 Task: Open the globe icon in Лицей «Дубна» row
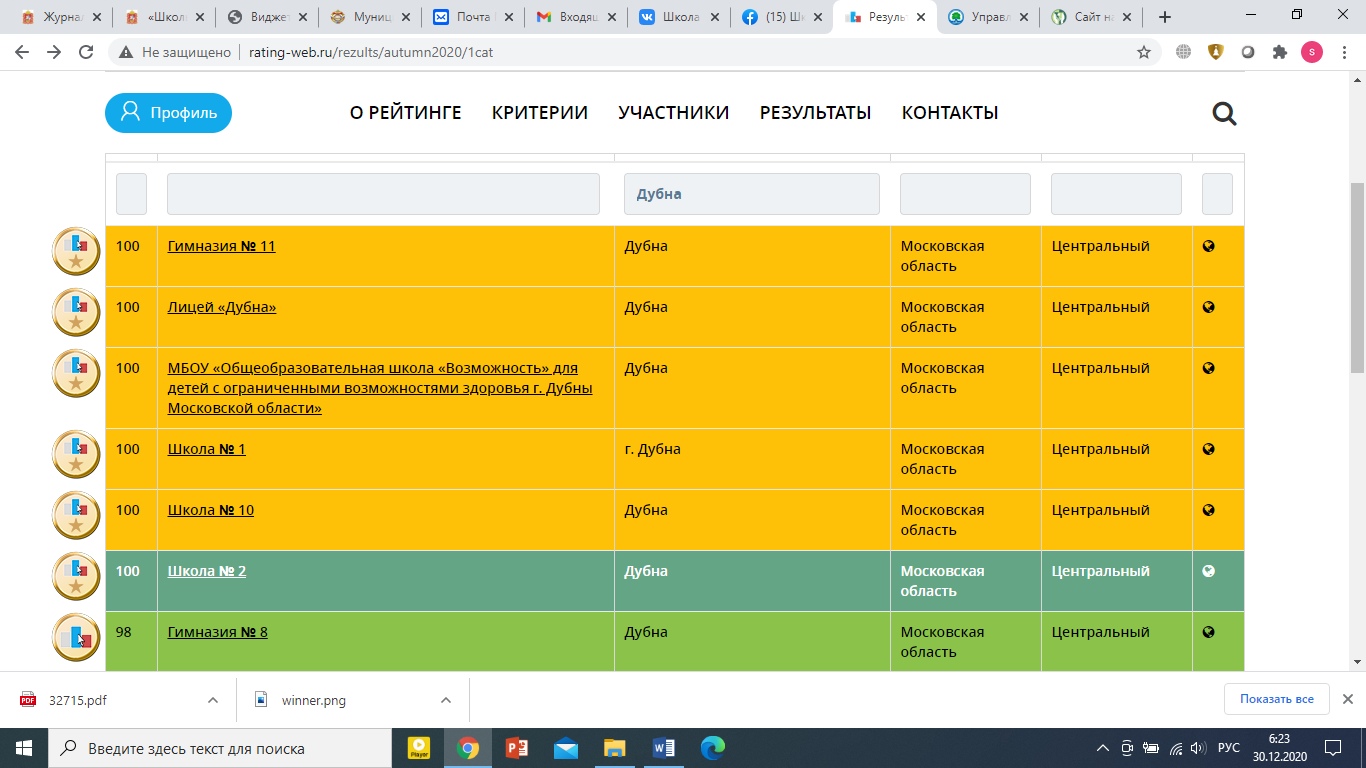tap(1208, 307)
